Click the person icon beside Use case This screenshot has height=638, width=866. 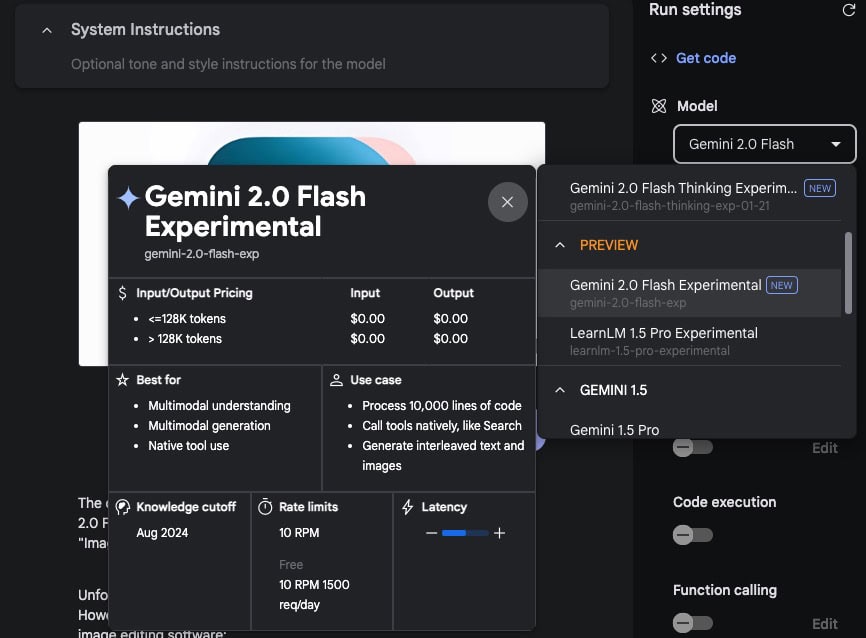coord(336,380)
